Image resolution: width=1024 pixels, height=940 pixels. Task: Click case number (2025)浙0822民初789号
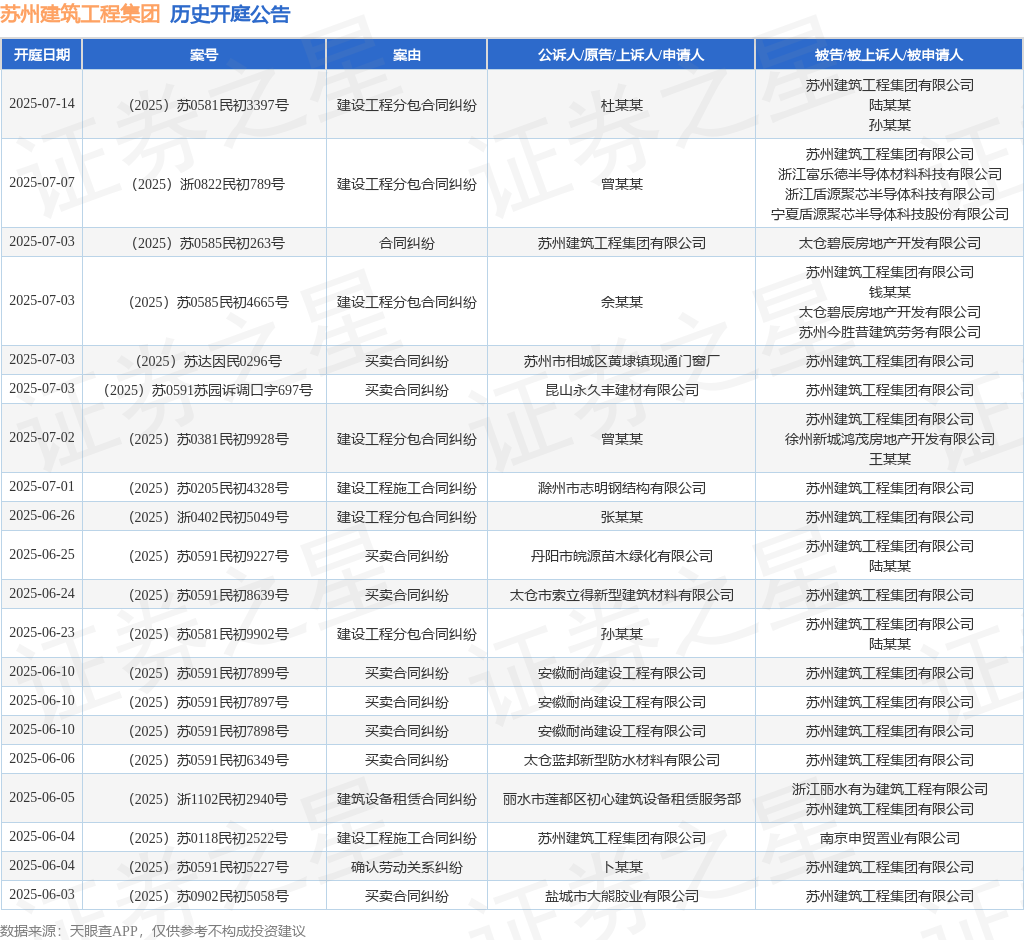tap(208, 184)
